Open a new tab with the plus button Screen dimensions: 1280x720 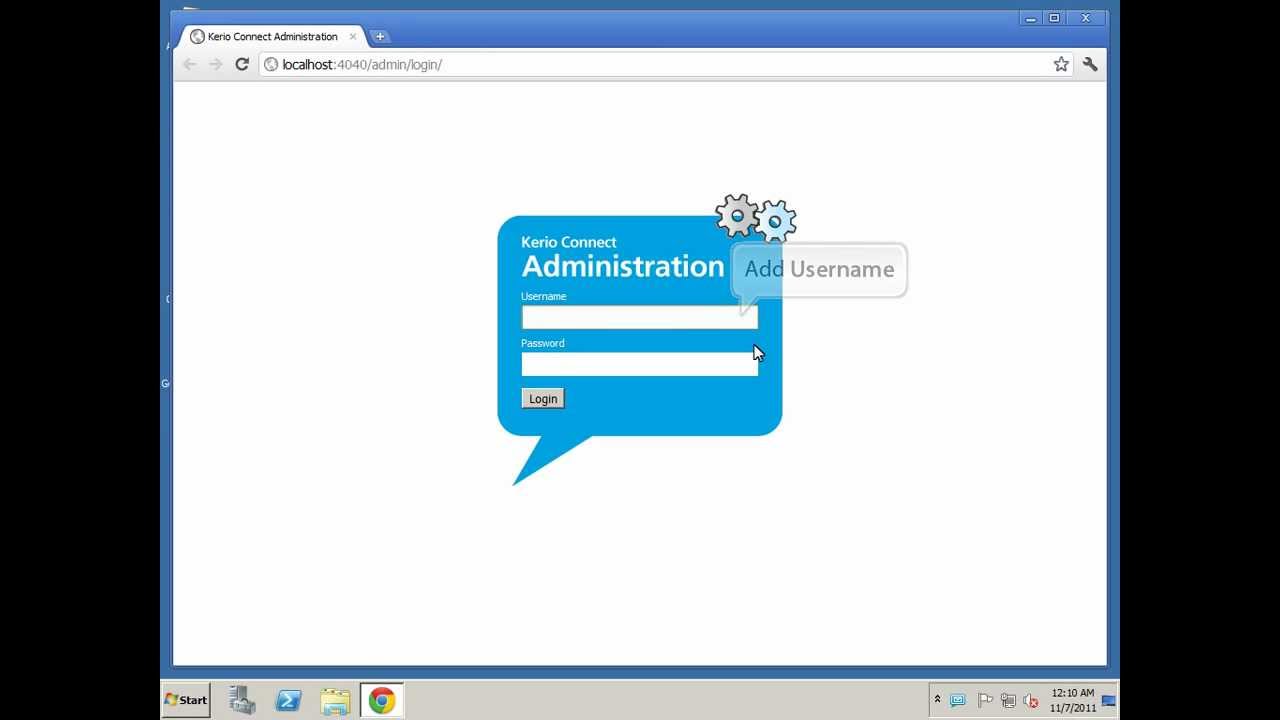click(380, 36)
